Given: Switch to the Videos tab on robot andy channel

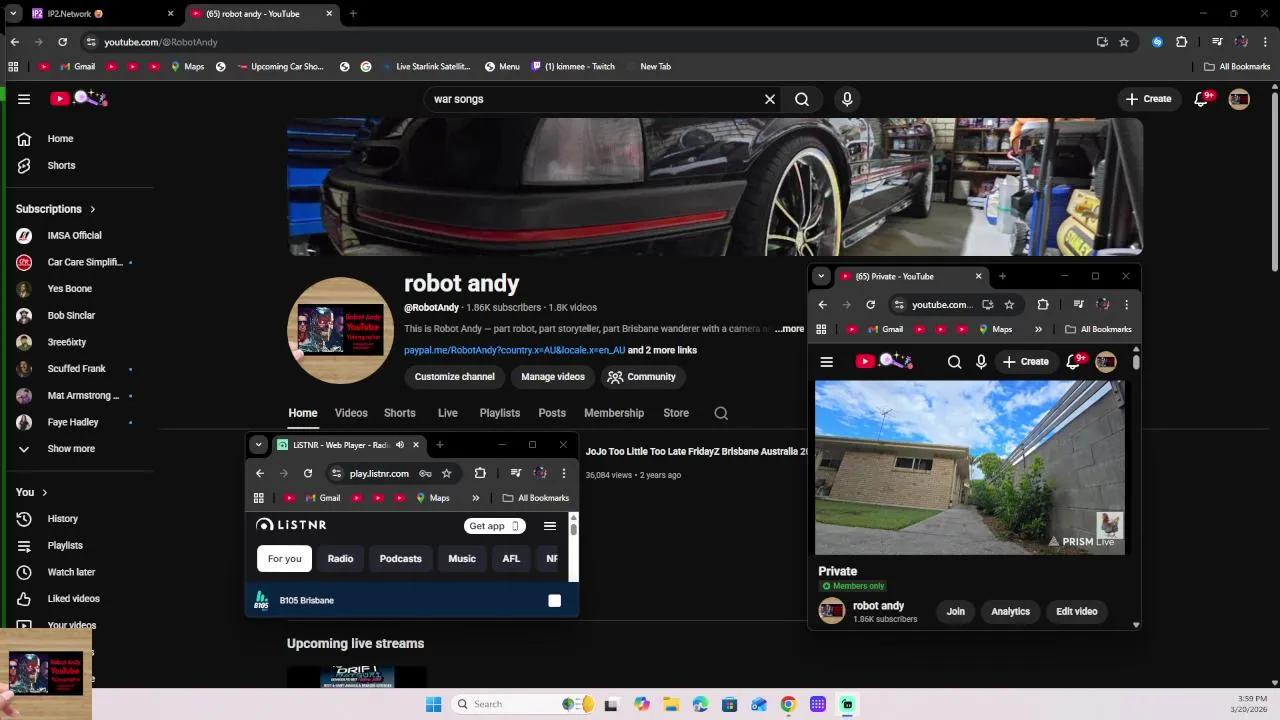Looking at the screenshot, I should point(351,413).
